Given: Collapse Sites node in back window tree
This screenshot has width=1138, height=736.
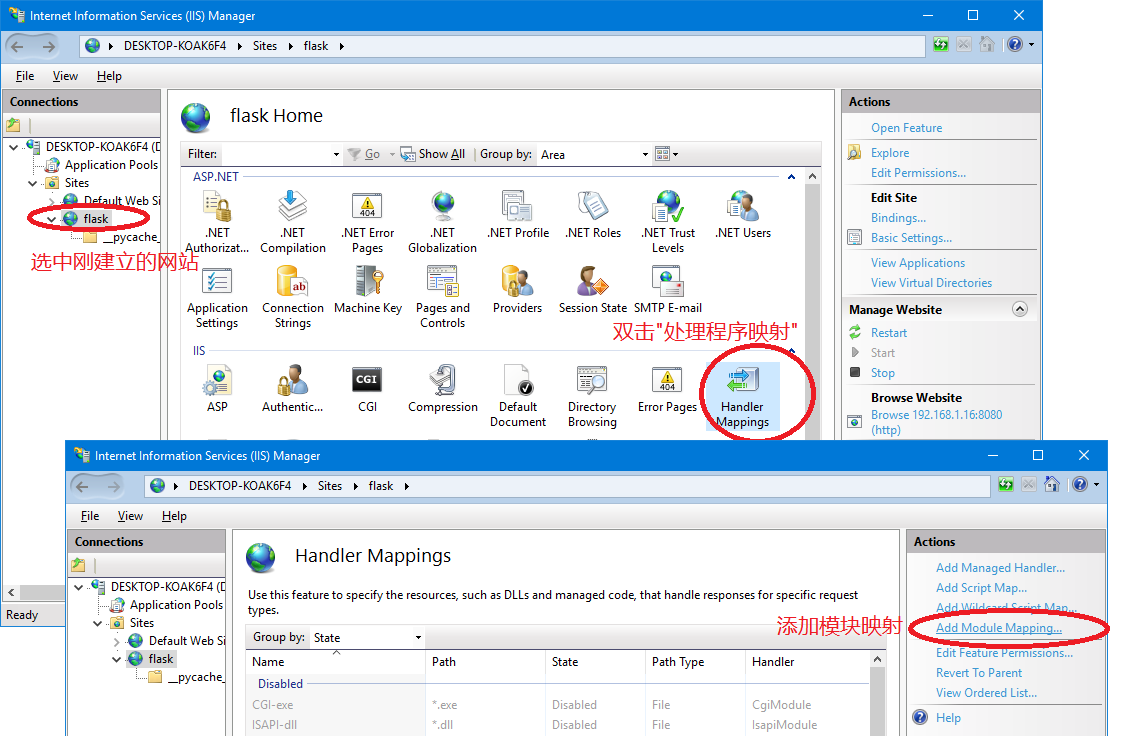Looking at the screenshot, I should 33,183.
